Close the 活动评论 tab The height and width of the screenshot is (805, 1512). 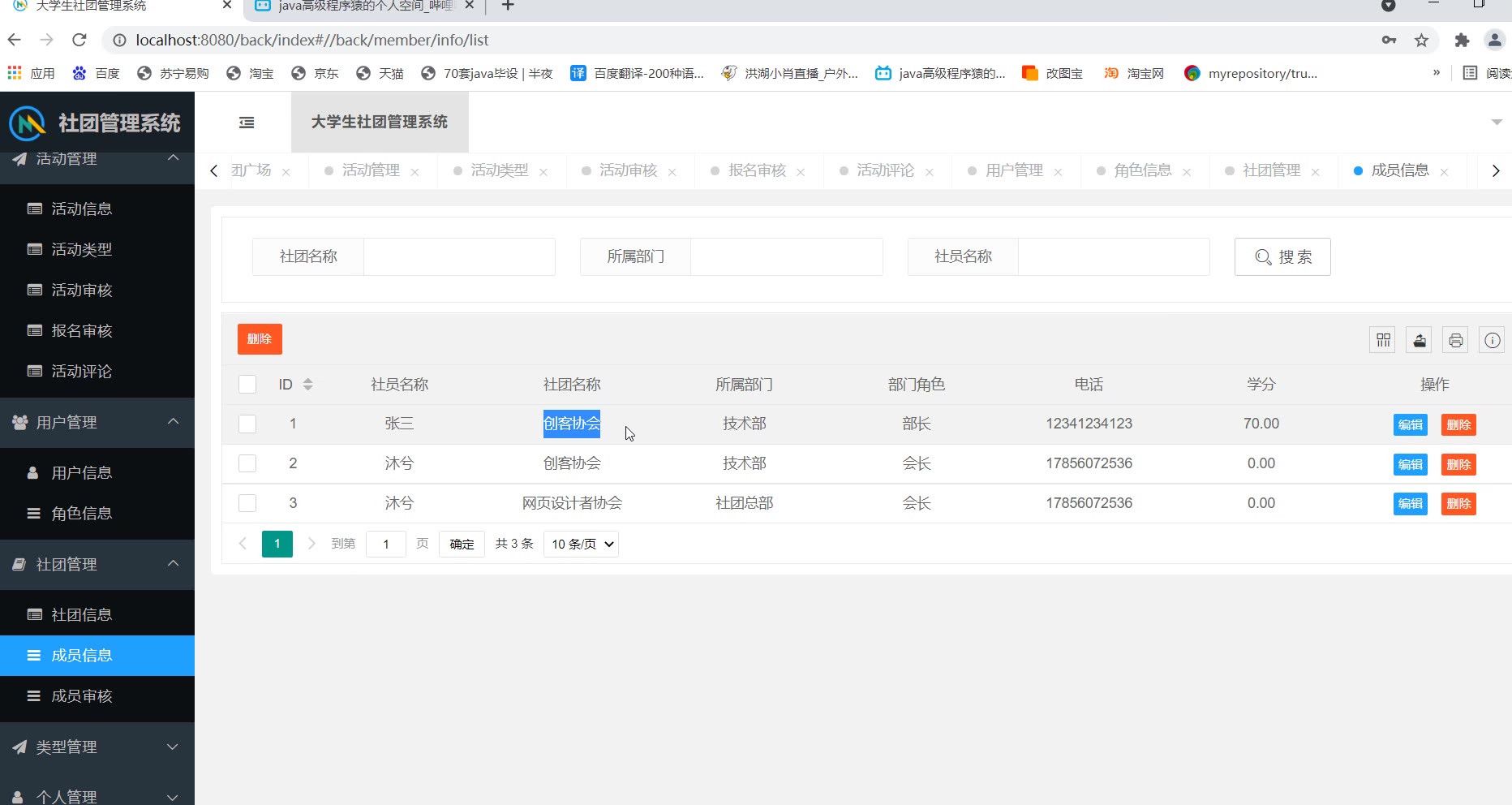(x=930, y=172)
